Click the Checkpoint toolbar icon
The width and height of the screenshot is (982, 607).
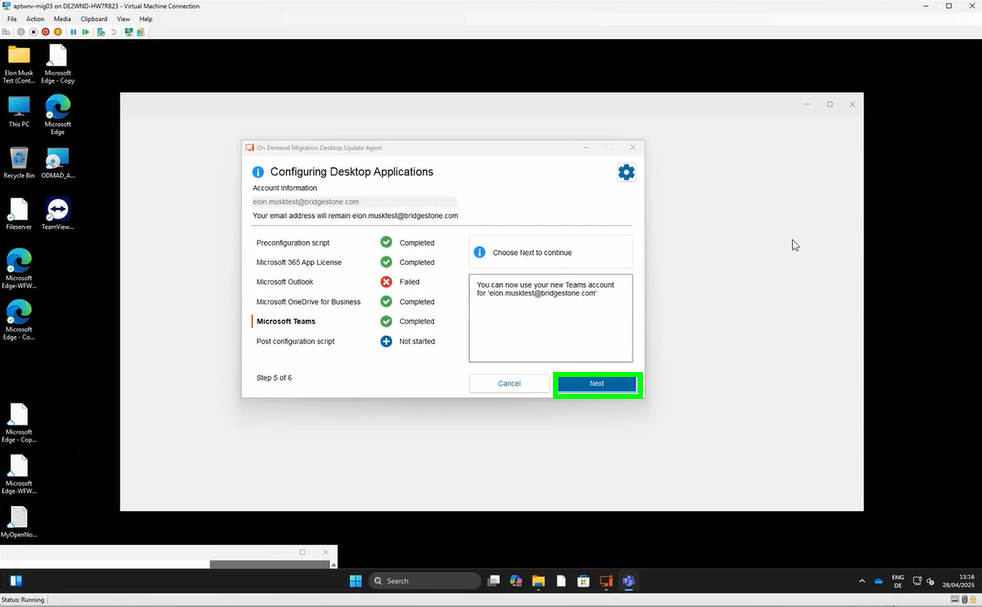click(x=101, y=32)
